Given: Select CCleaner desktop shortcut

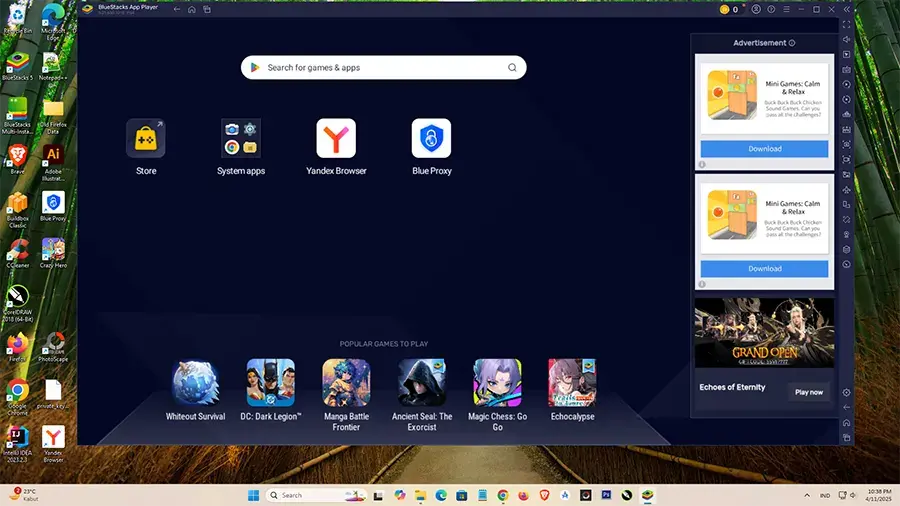Looking at the screenshot, I should pos(17,254).
